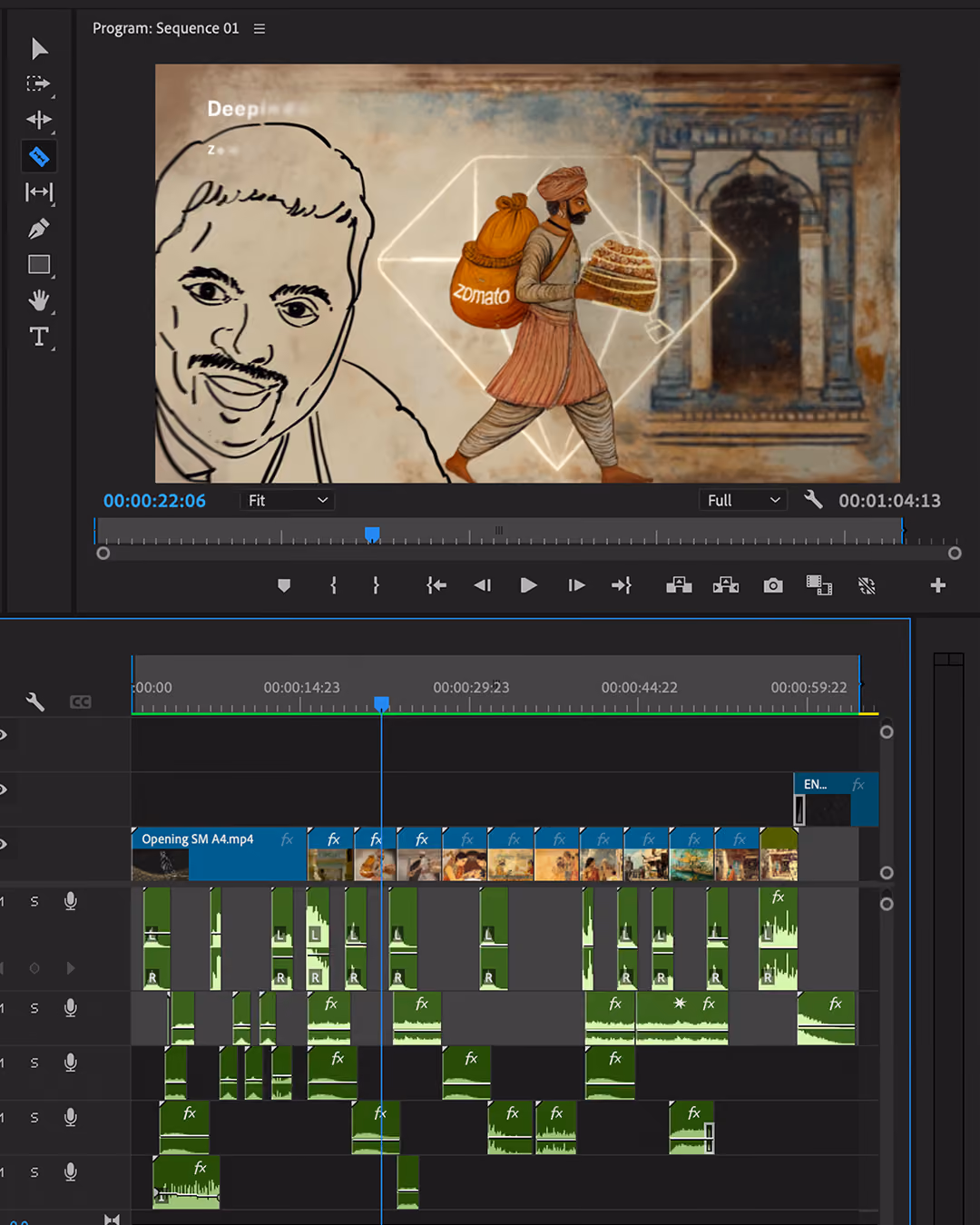
Task: Open Timeline display settings wrench
Action: 35,701
